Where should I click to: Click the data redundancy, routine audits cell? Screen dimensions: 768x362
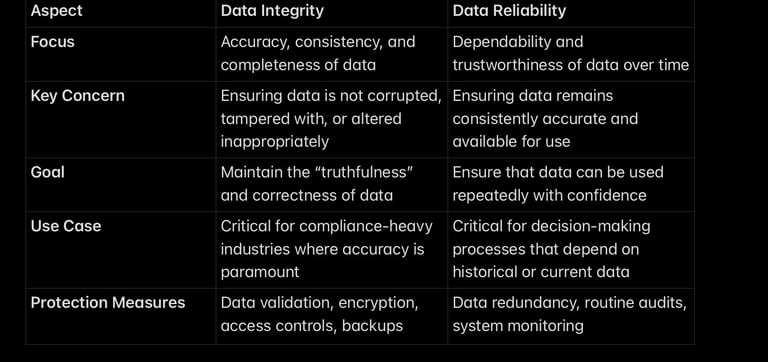click(x=570, y=314)
